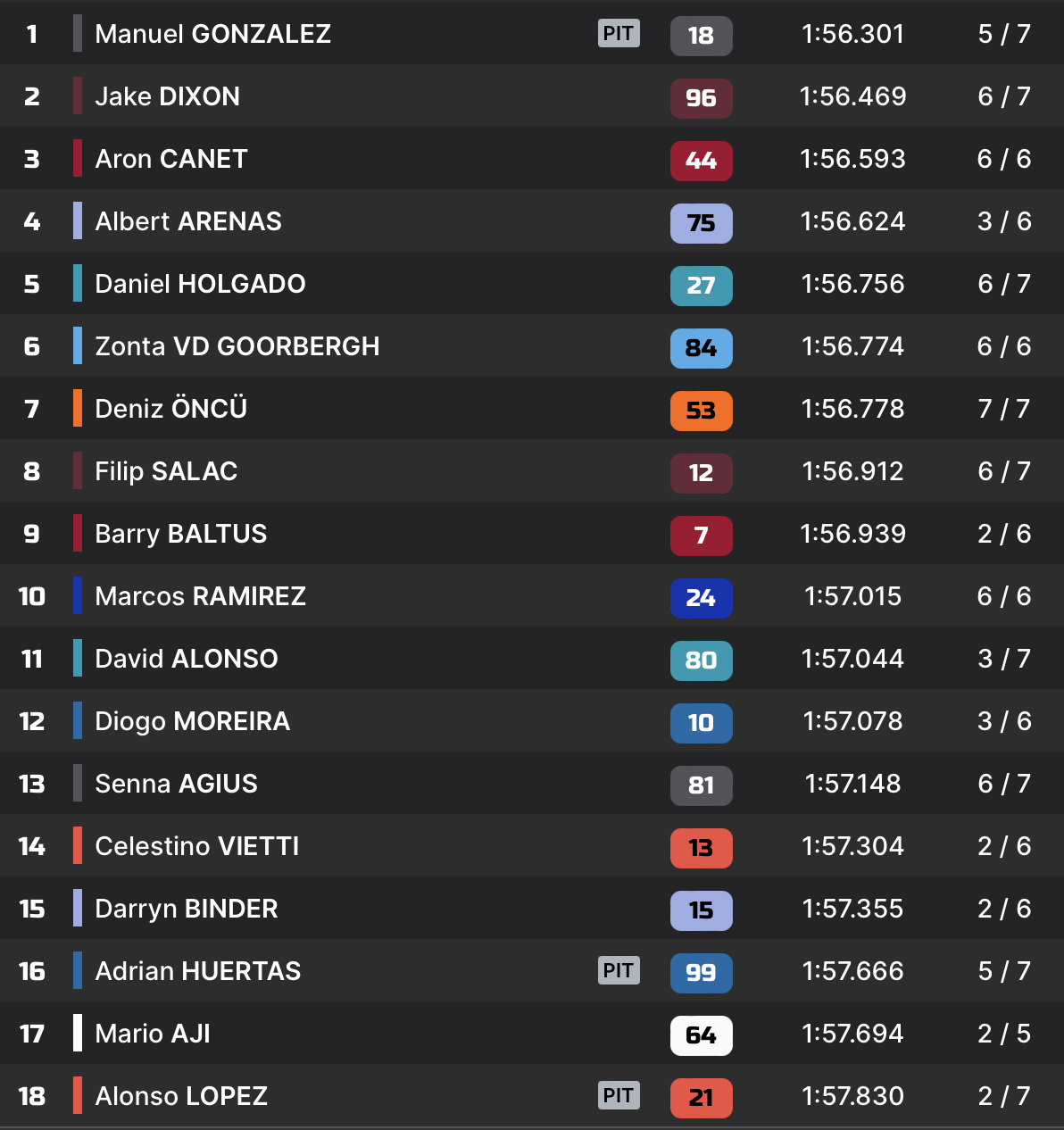1064x1130 pixels.
Task: Click orange team color bar beside Deniz Öncü
Action: (x=78, y=408)
